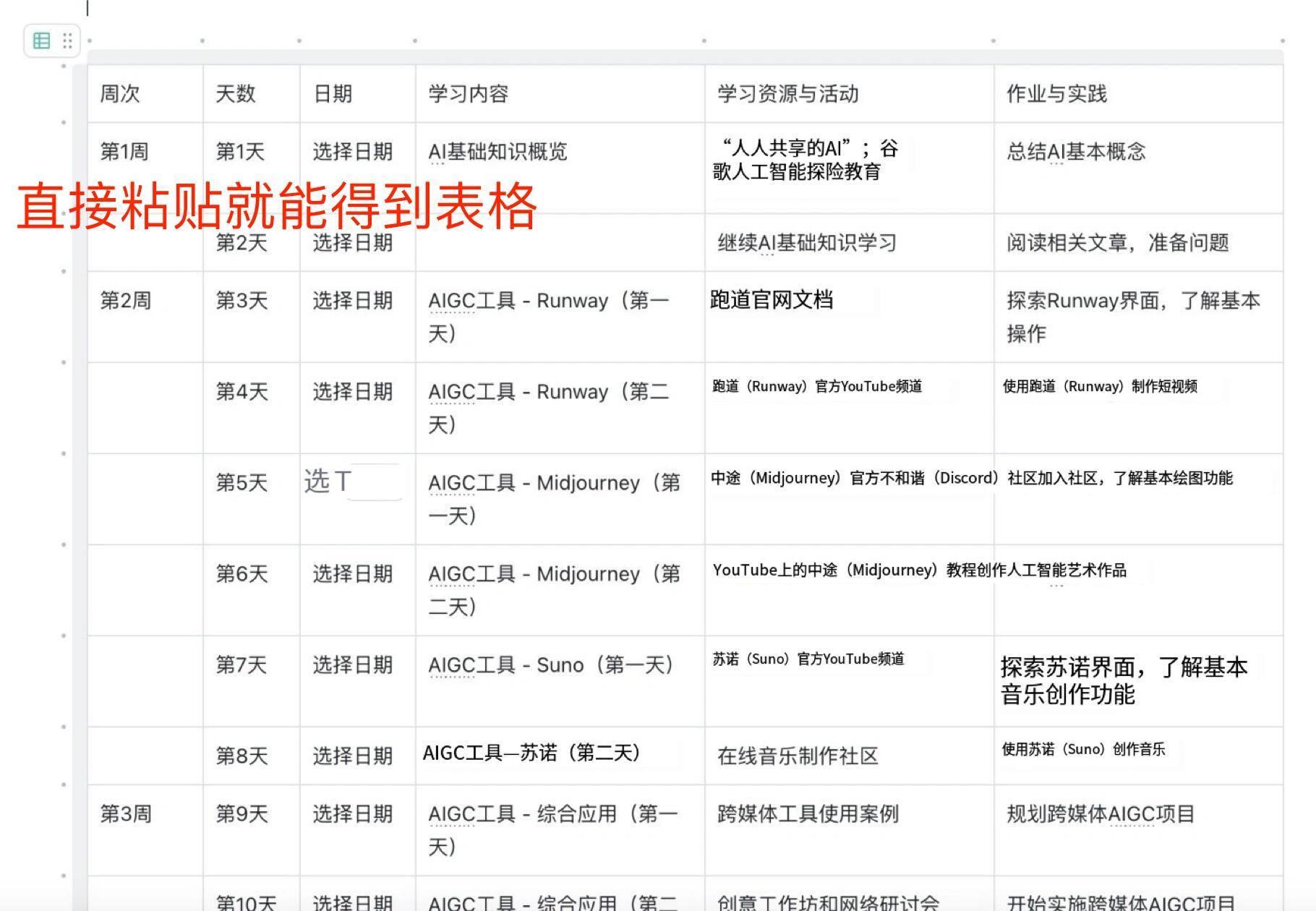Click the 使用跑道（Runway）制作短视频 cell

[x=1139, y=408]
